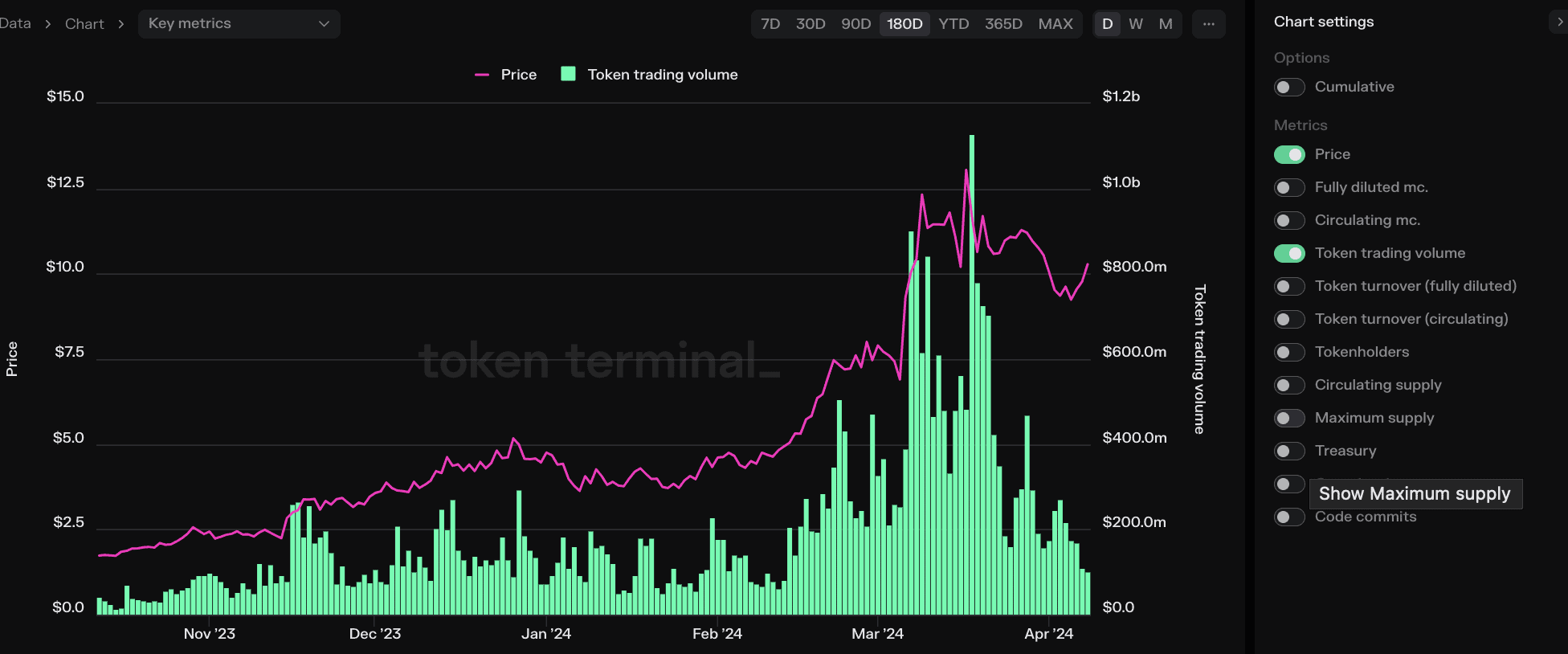This screenshot has width=1568, height=654.
Task: Click the $5.0 price axis label
Action: tap(68, 438)
